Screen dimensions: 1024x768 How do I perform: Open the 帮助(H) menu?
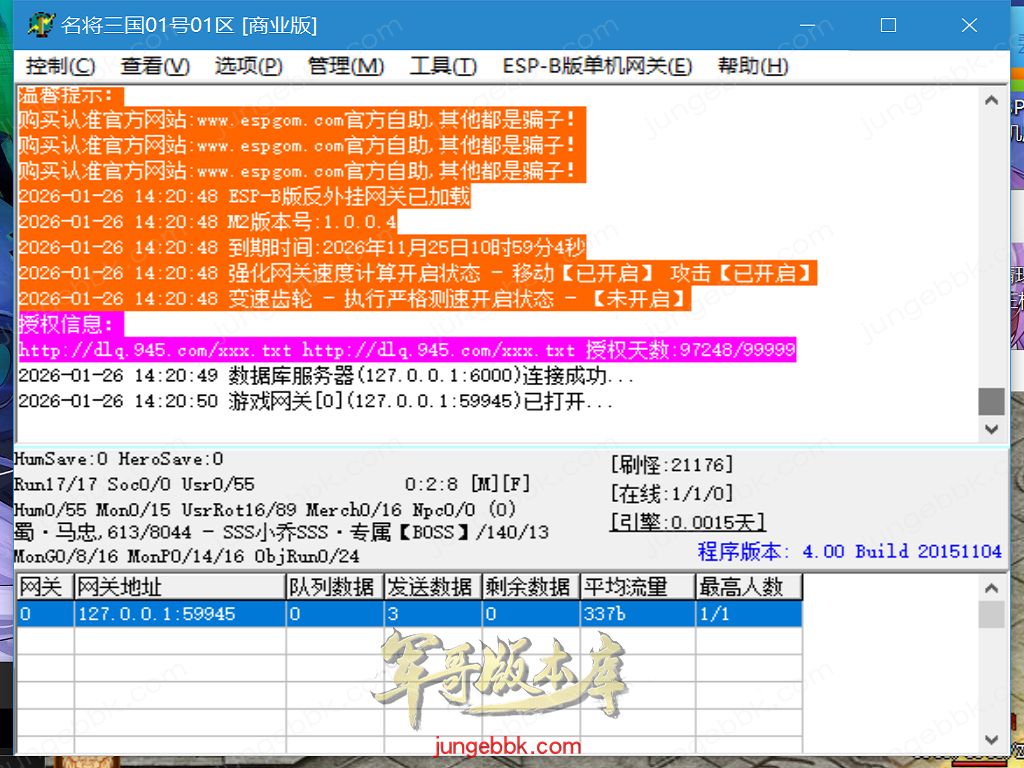coord(753,66)
